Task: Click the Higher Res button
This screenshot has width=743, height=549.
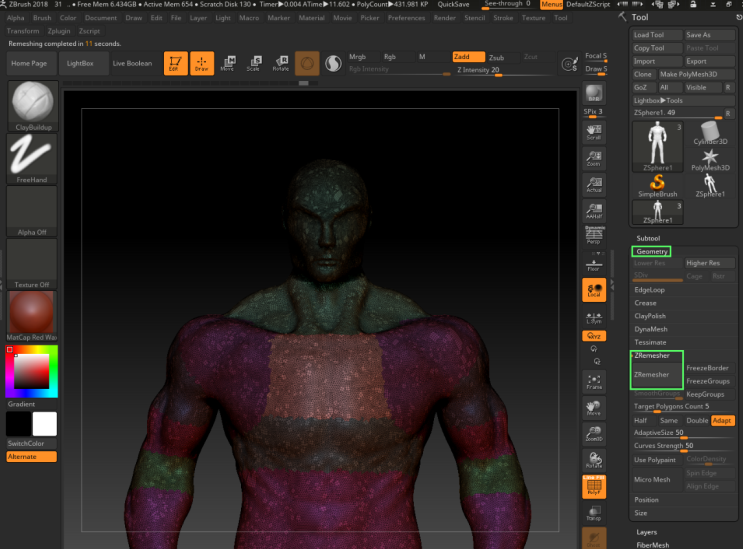Action: tap(709, 263)
